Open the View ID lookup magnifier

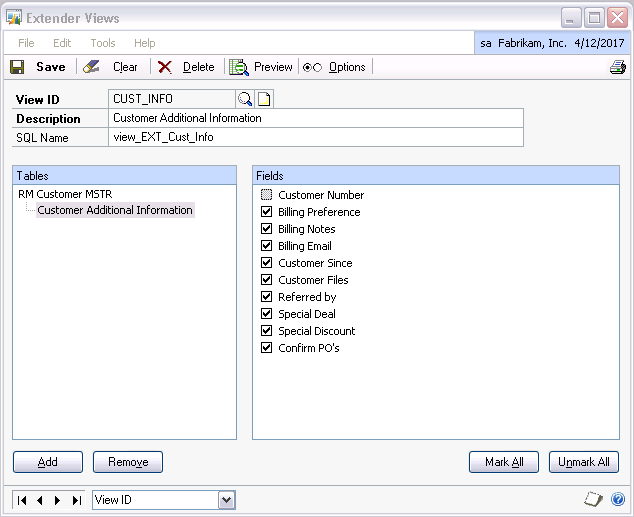(244, 98)
